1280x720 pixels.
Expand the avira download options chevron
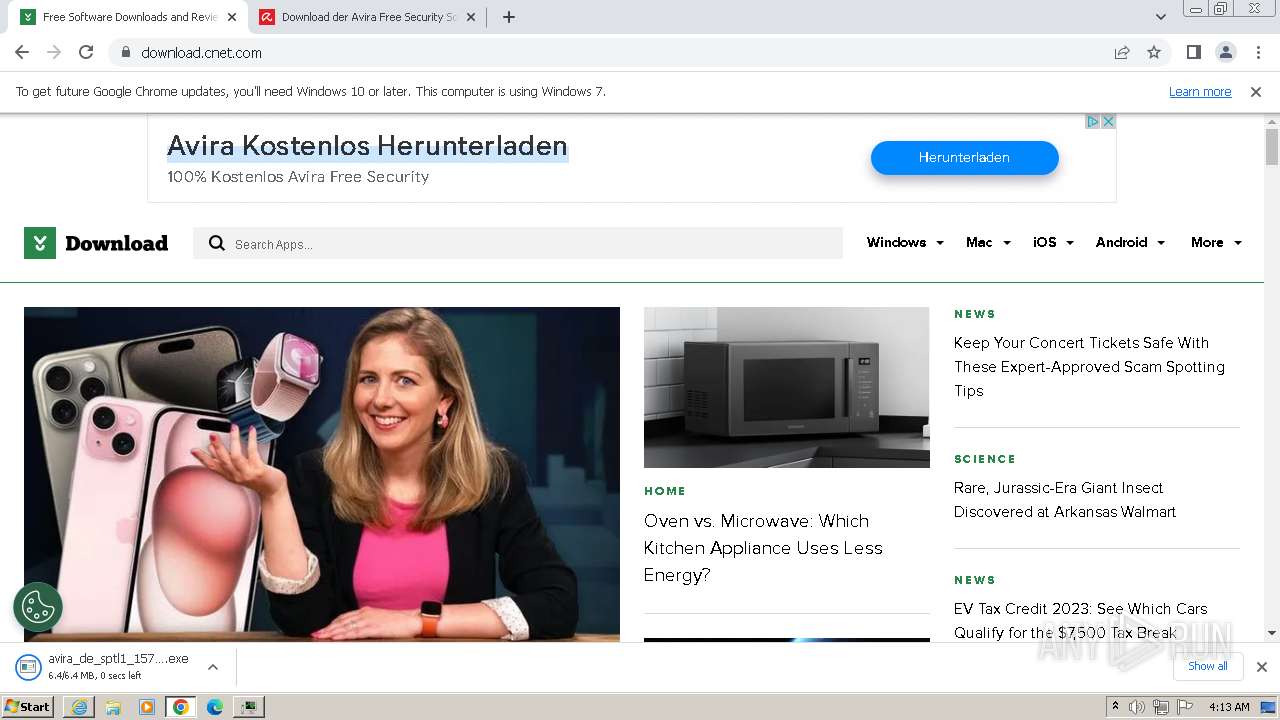pyautogui.click(x=212, y=667)
